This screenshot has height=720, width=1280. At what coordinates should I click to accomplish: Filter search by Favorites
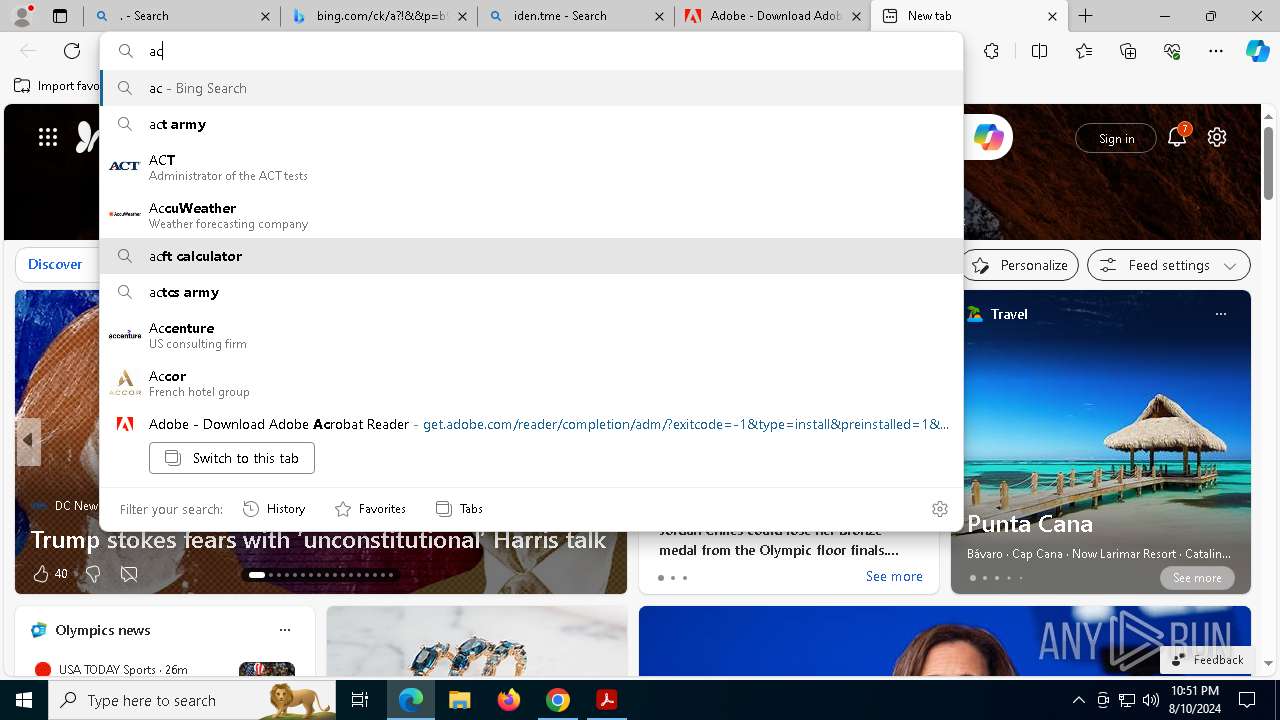370,509
